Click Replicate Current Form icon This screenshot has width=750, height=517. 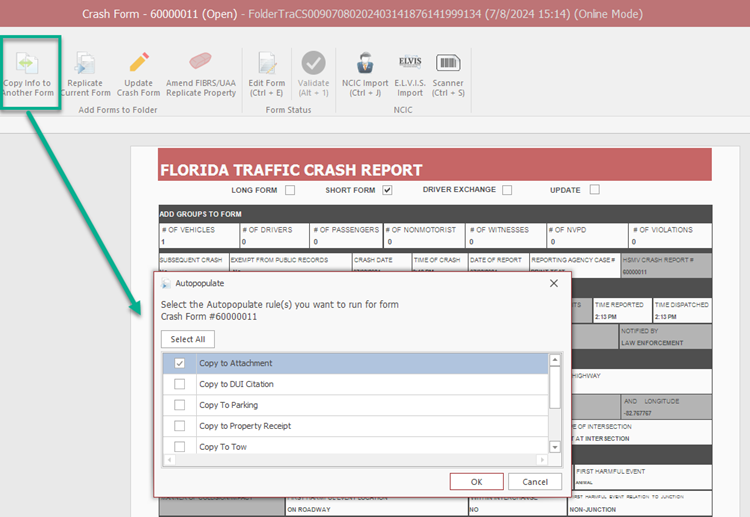[x=85, y=62]
